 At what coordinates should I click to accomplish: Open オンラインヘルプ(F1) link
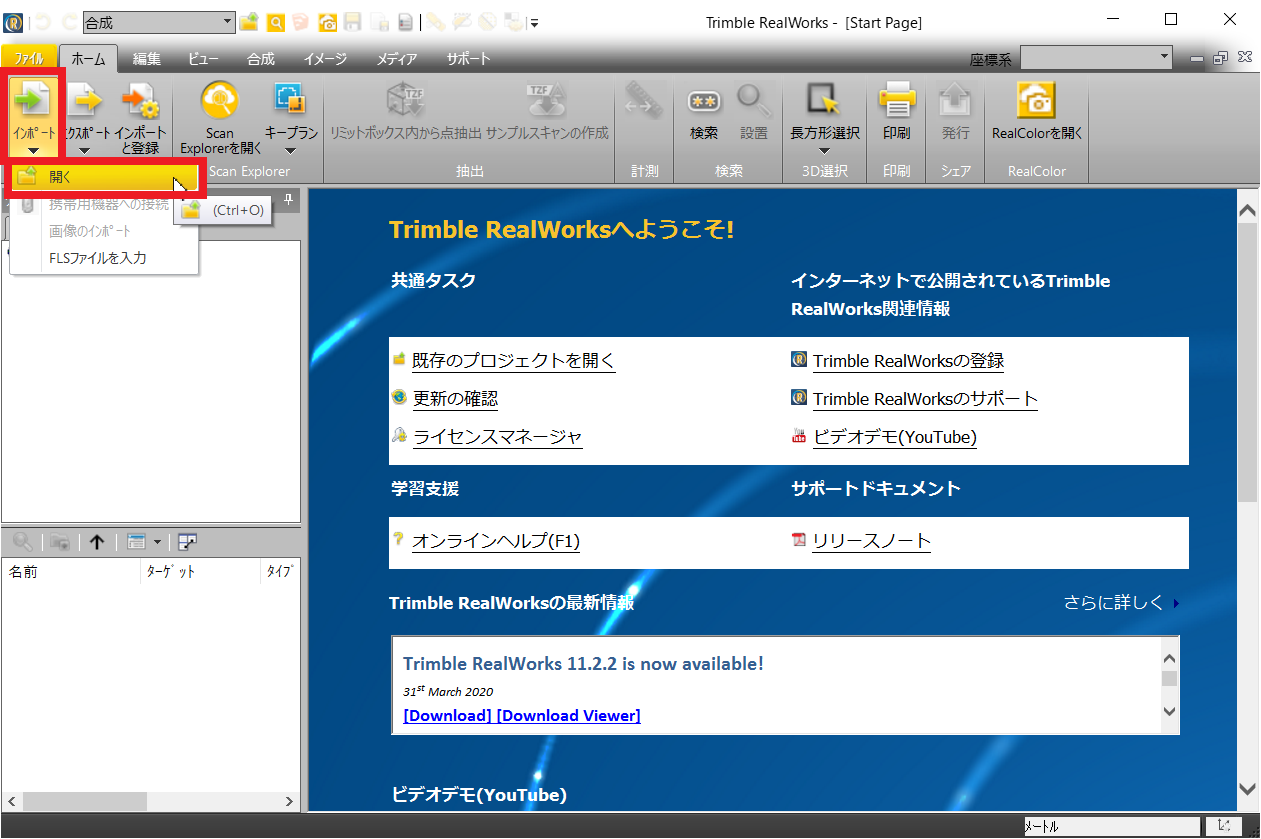(496, 541)
